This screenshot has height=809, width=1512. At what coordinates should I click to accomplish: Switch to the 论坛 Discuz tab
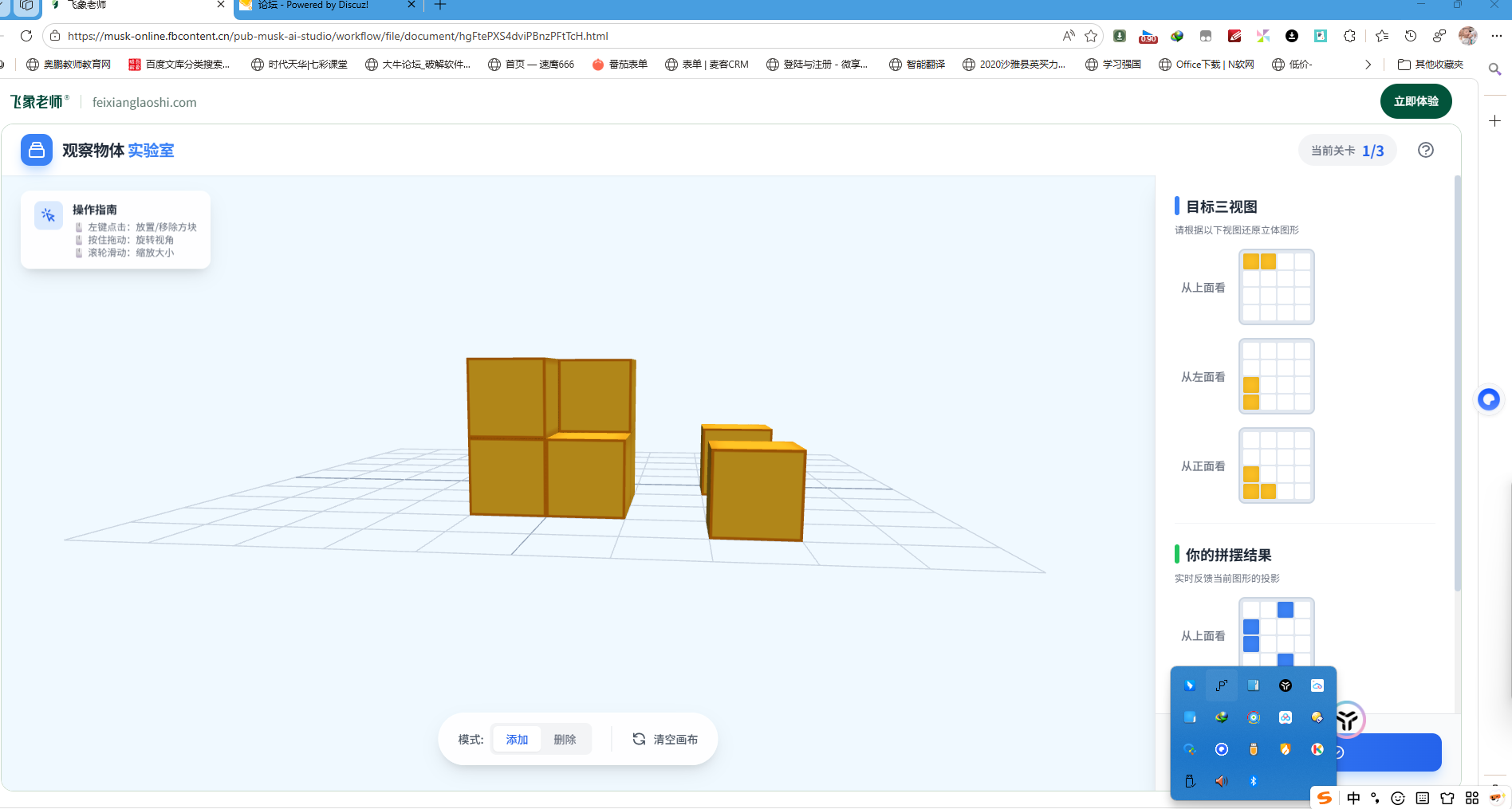pos(311,6)
